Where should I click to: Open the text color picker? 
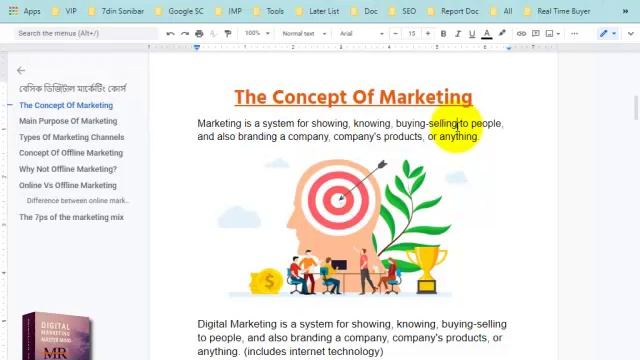pyautogui.click(x=487, y=34)
